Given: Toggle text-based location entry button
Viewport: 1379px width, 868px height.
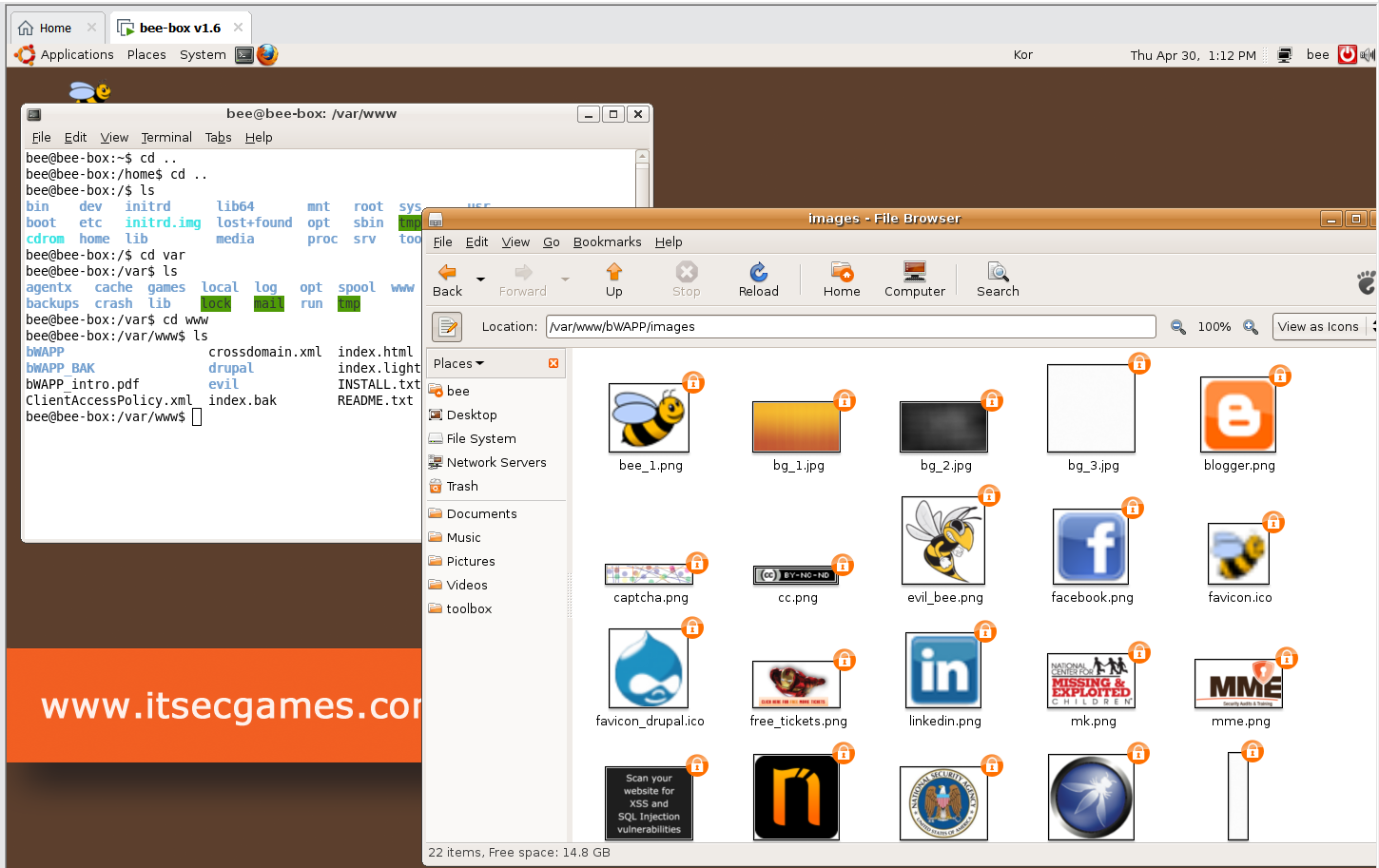Looking at the screenshot, I should coord(447,327).
